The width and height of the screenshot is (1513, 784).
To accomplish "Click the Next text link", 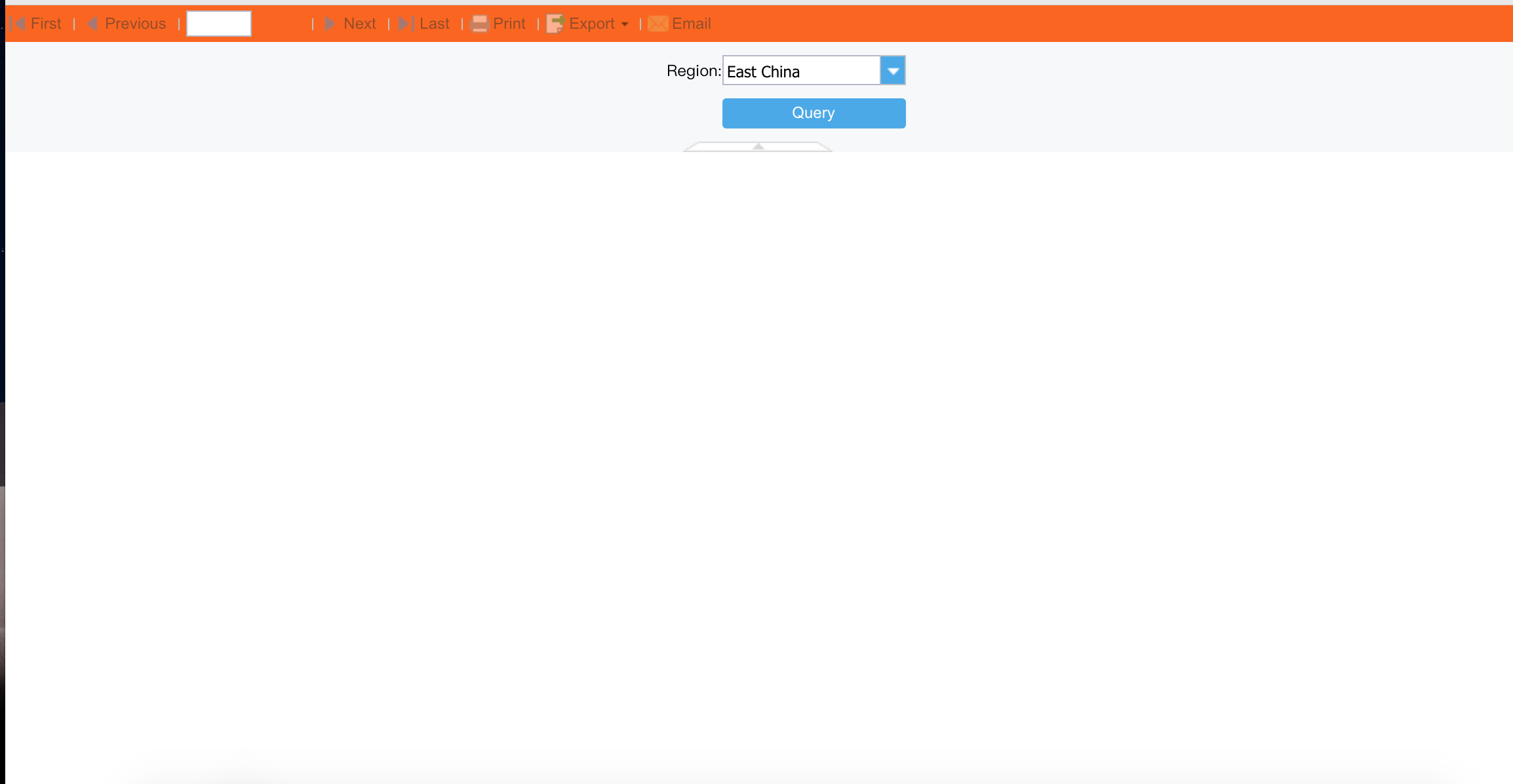I will [359, 24].
